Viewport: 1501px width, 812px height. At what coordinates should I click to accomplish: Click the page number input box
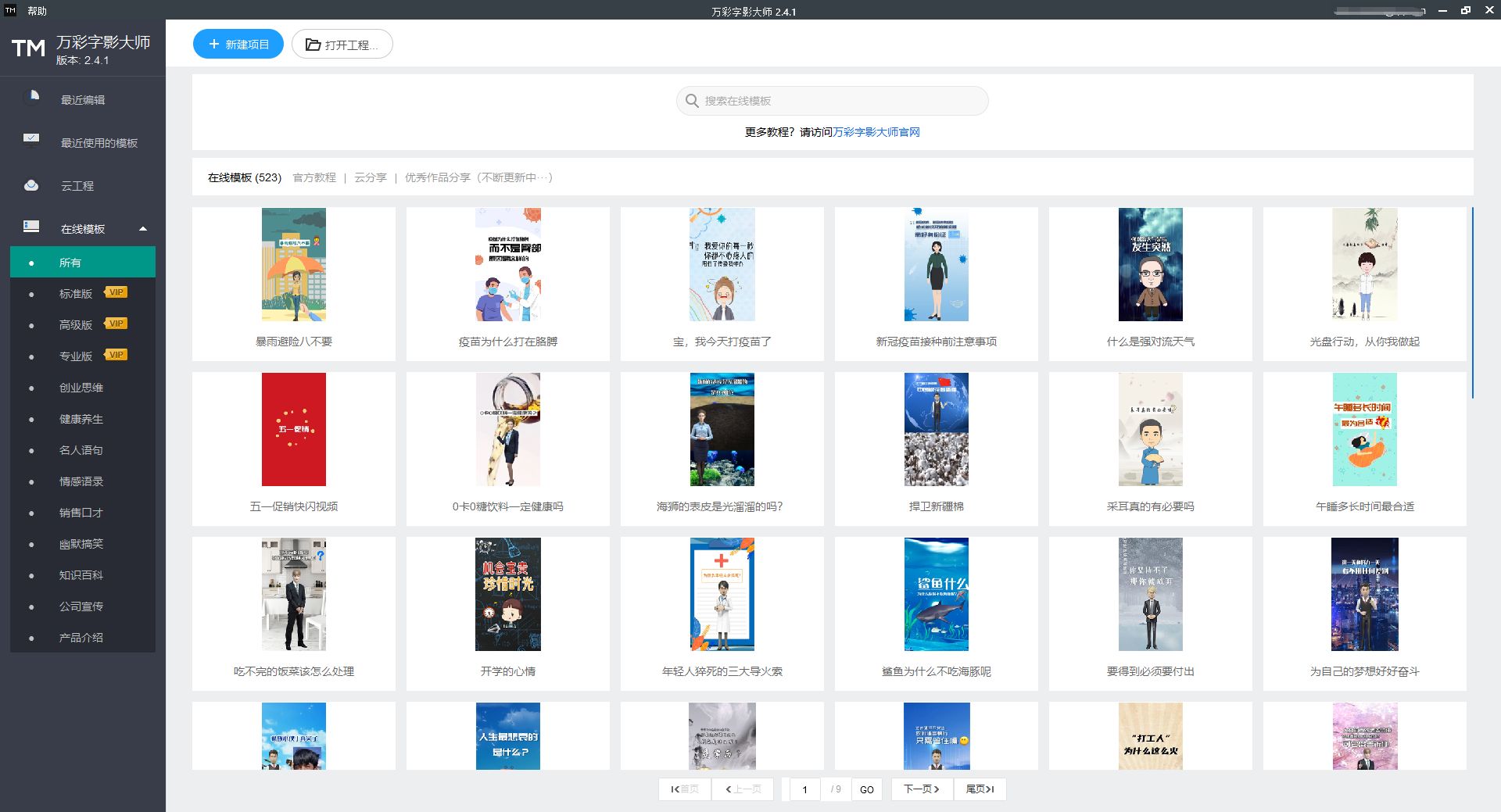(804, 789)
